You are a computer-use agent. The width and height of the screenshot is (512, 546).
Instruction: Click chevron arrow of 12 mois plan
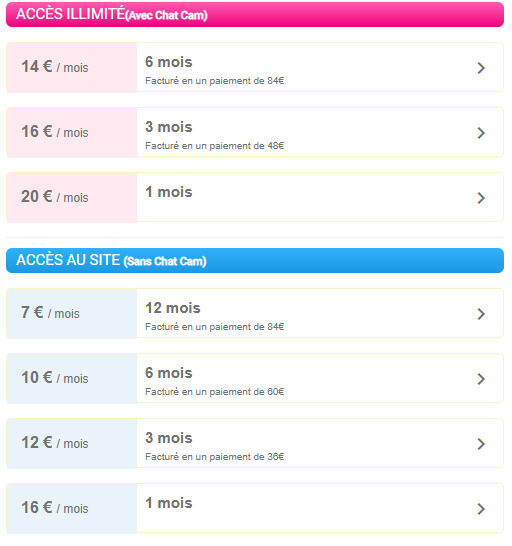point(481,314)
